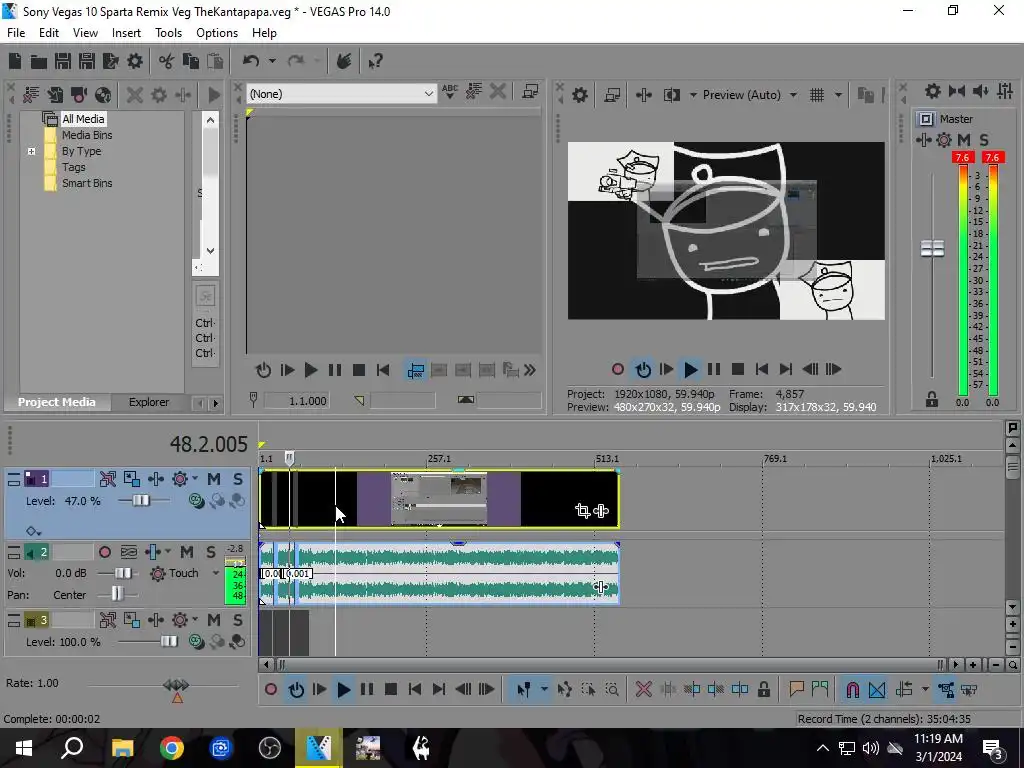Play the timeline from transport bar

tap(344, 689)
